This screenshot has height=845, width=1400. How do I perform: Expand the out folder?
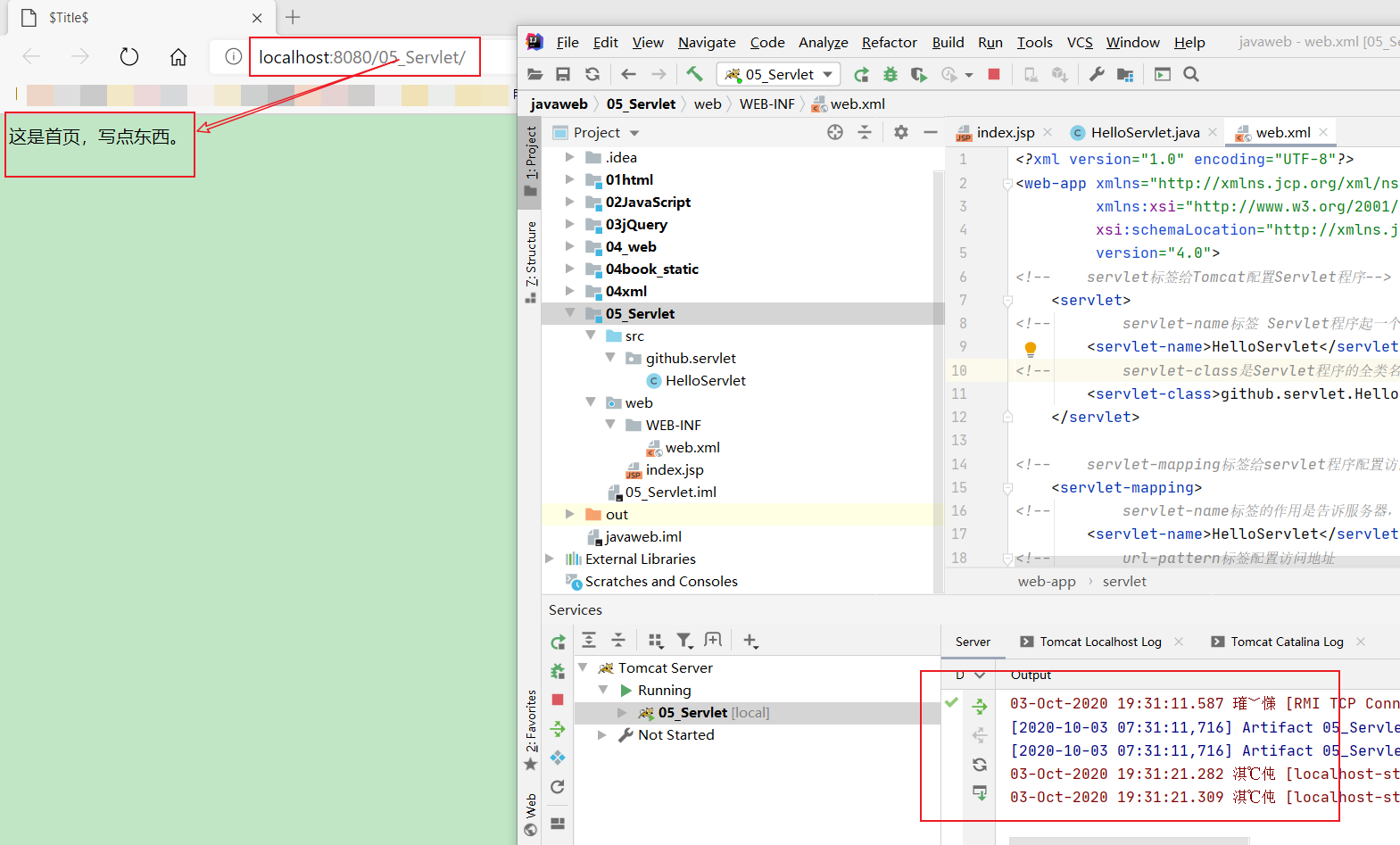pyautogui.click(x=569, y=514)
